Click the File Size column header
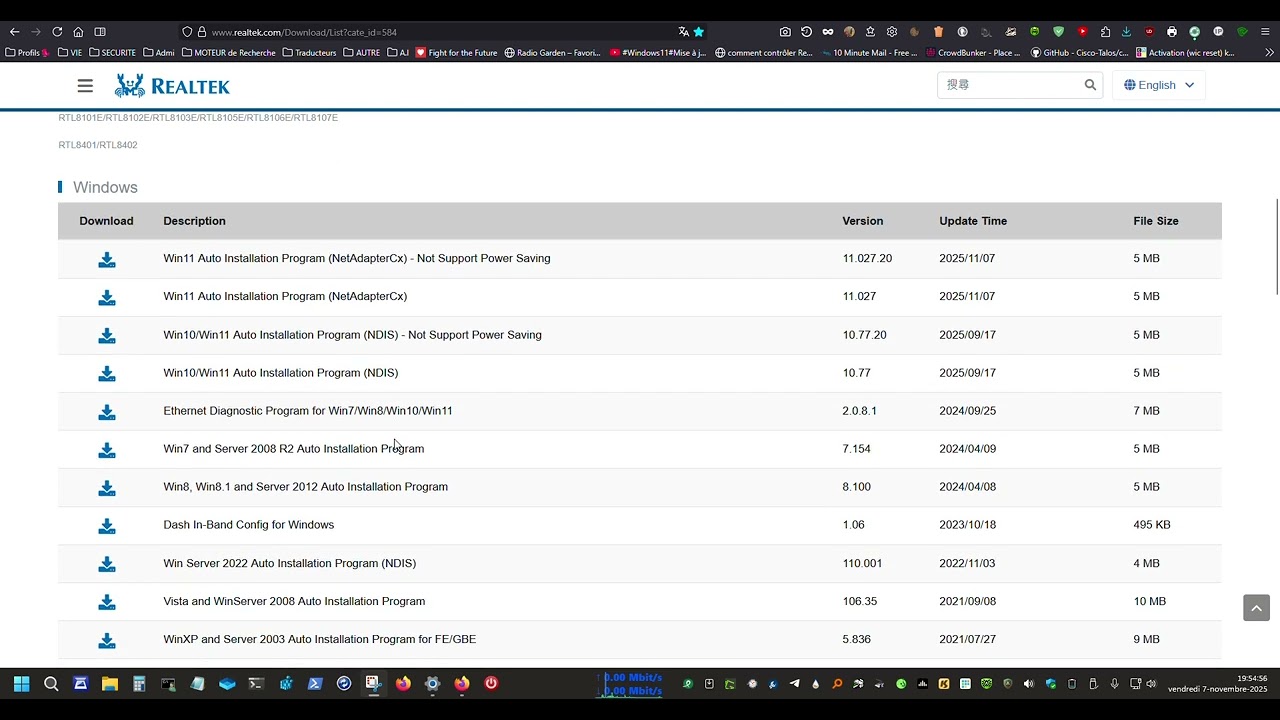Screen dimensions: 1280x720 tap(1156, 221)
